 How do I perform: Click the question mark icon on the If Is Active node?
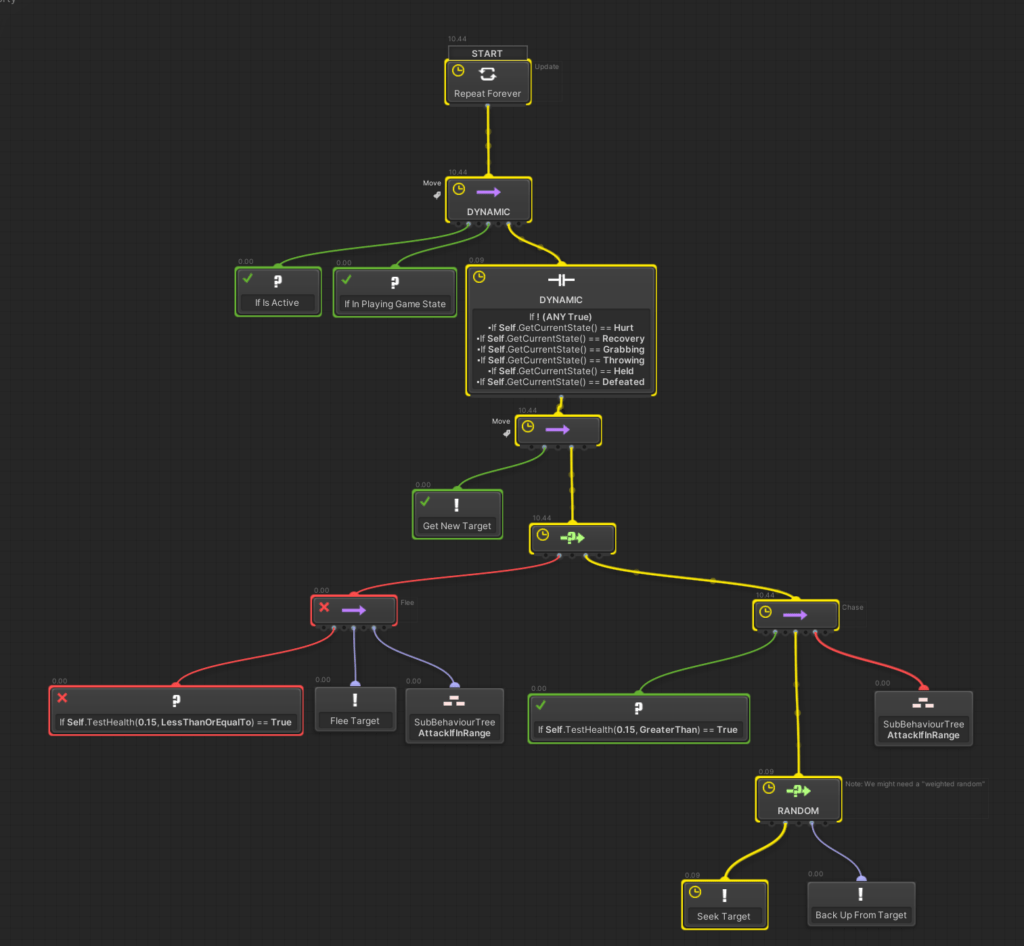[278, 281]
